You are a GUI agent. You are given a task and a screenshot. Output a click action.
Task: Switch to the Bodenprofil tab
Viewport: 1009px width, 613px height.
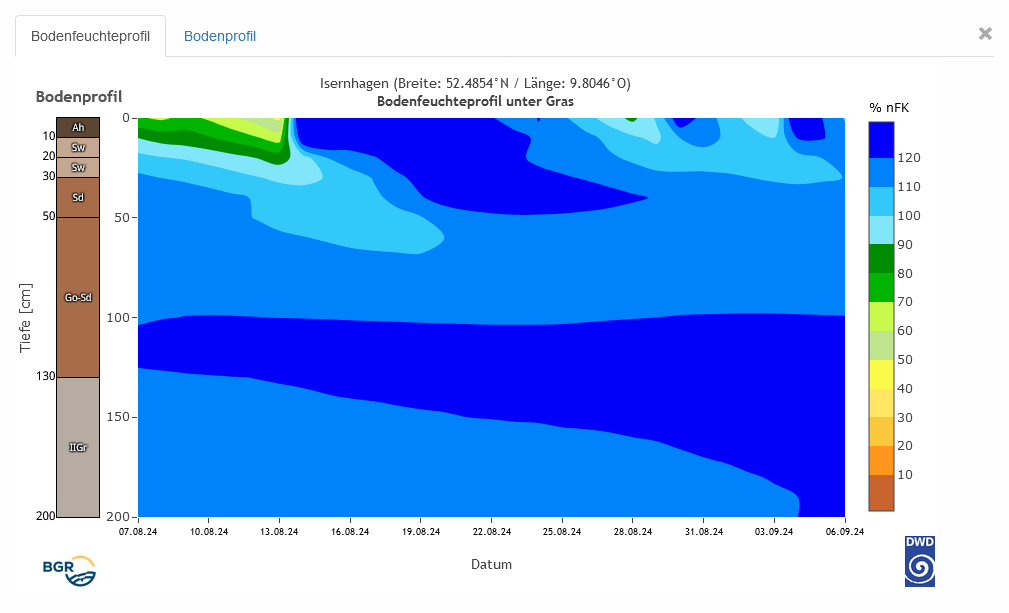220,36
